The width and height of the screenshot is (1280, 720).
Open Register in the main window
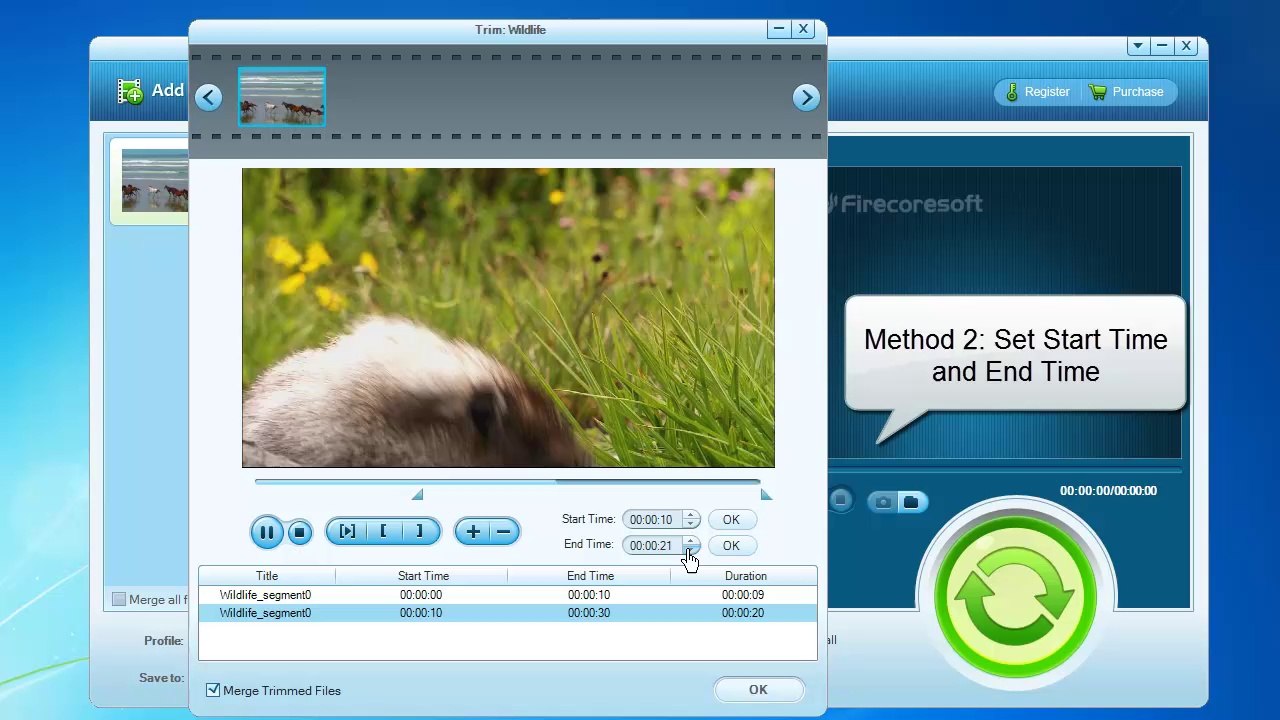(x=1037, y=92)
